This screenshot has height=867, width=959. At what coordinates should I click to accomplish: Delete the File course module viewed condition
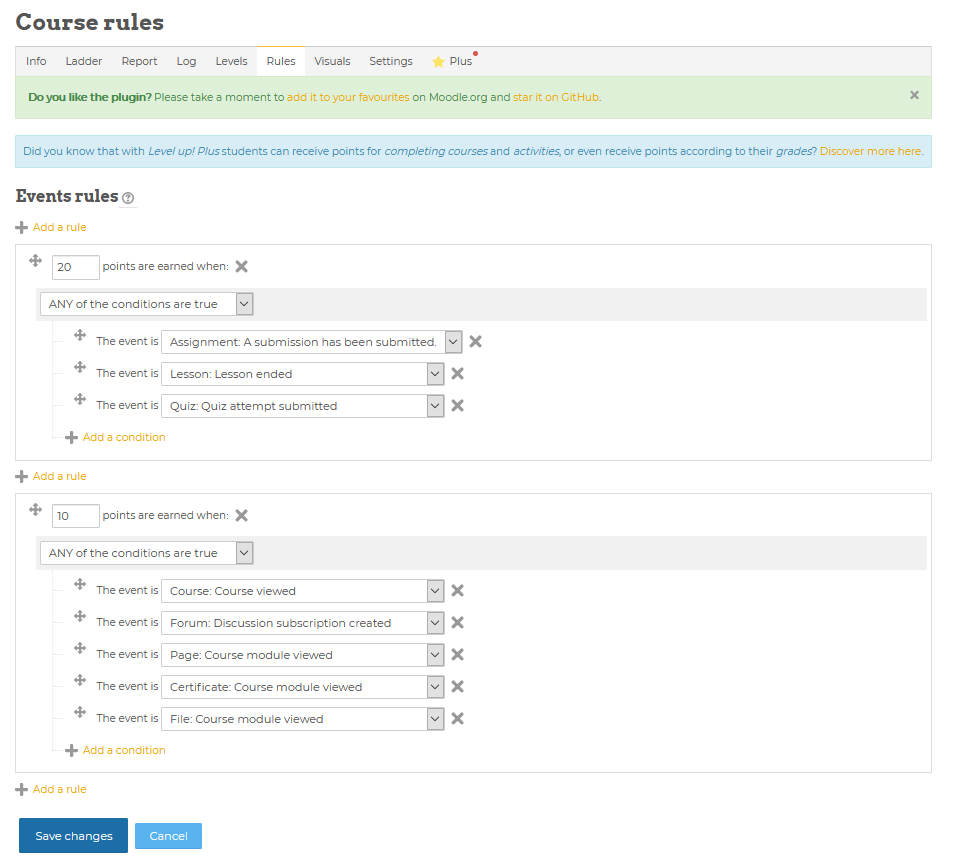[457, 719]
